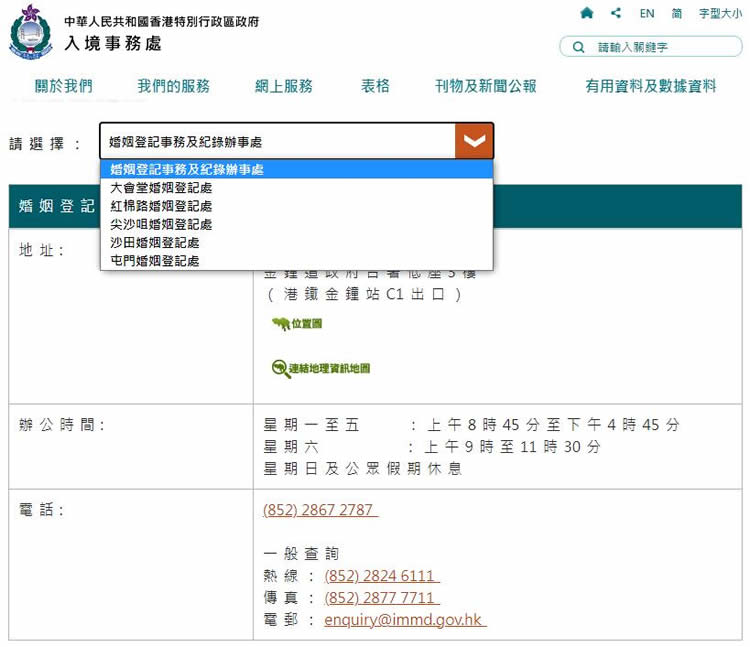This screenshot has width=750, height=647.
Task: Open the 字型大小 font size option
Action: pyautogui.click(x=720, y=13)
